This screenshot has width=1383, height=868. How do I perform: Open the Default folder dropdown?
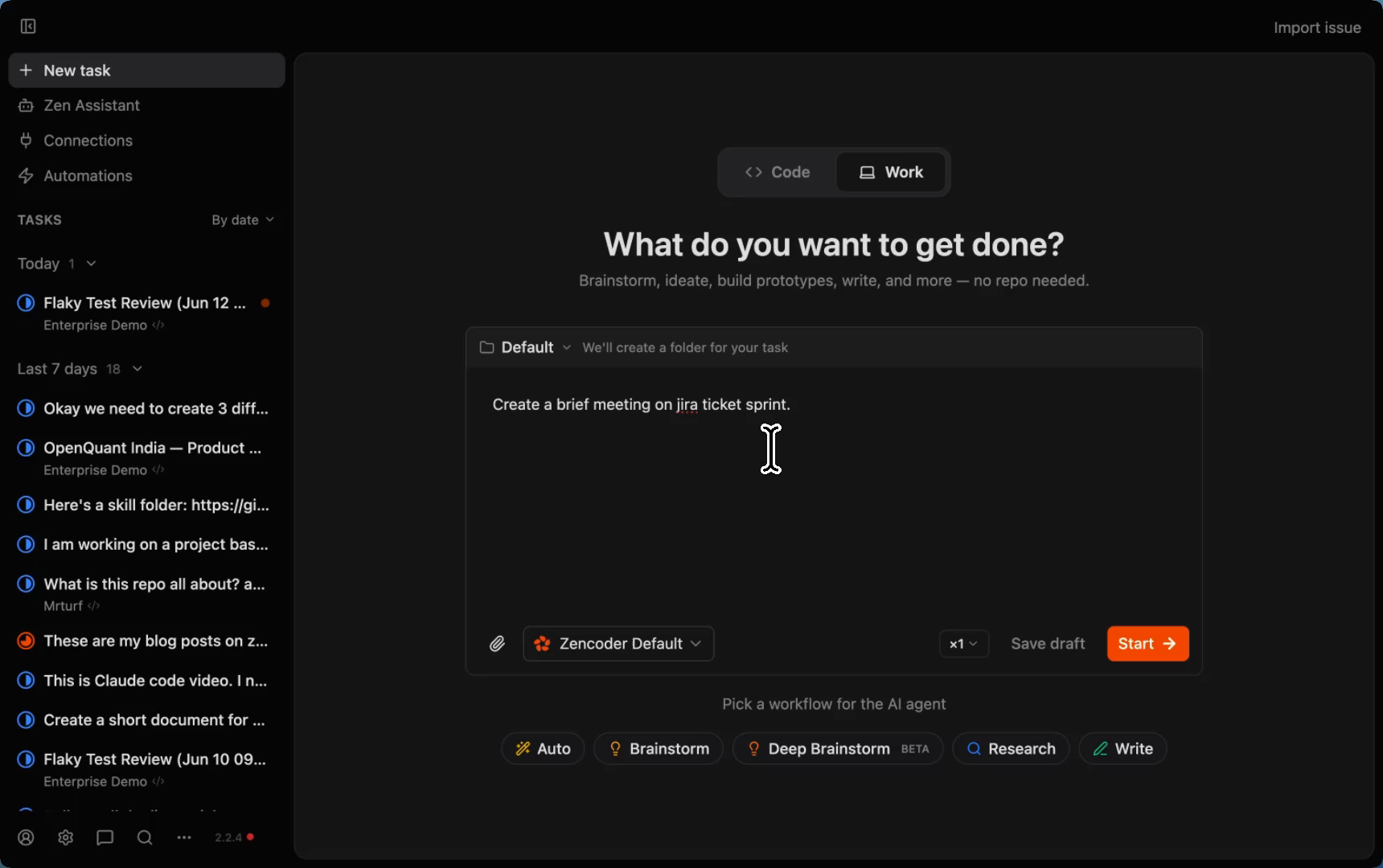[526, 347]
